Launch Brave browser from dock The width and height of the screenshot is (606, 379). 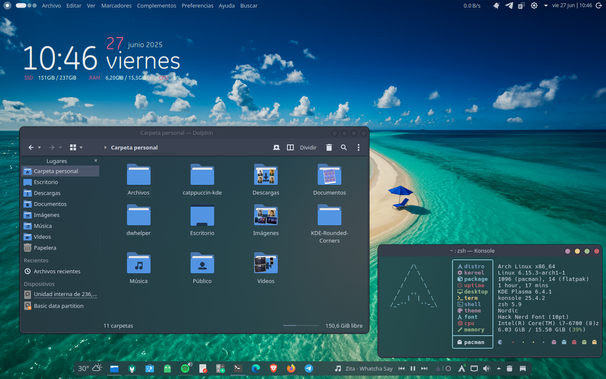(x=273, y=369)
